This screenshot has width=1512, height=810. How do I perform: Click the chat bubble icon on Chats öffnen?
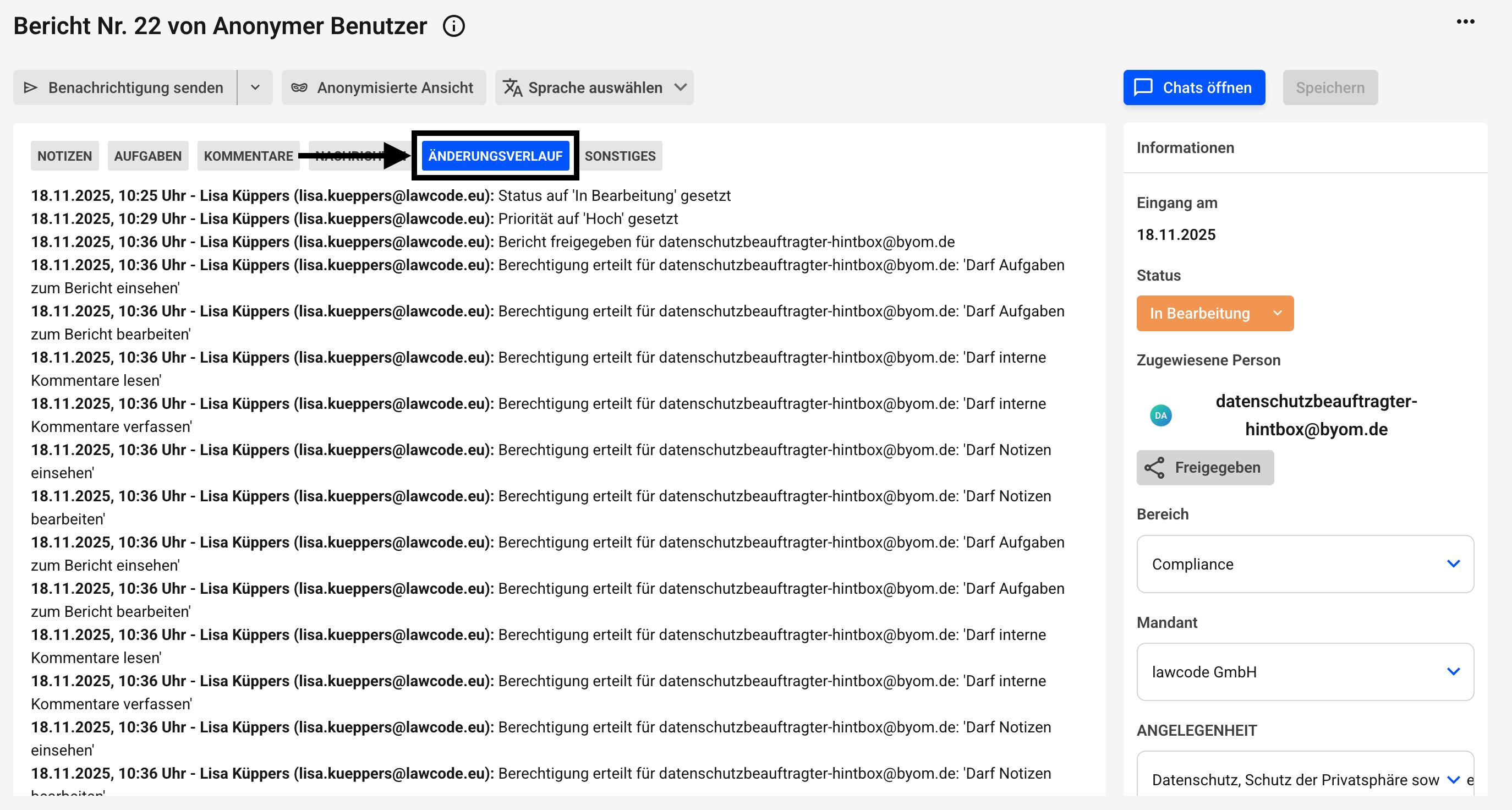[x=1143, y=87]
